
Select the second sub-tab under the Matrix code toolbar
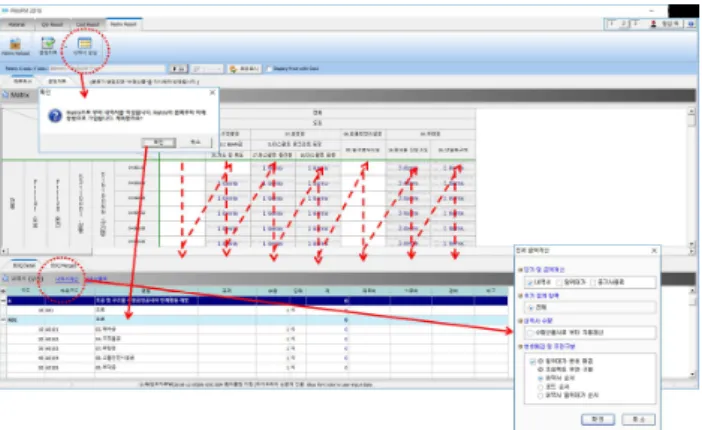point(57,81)
